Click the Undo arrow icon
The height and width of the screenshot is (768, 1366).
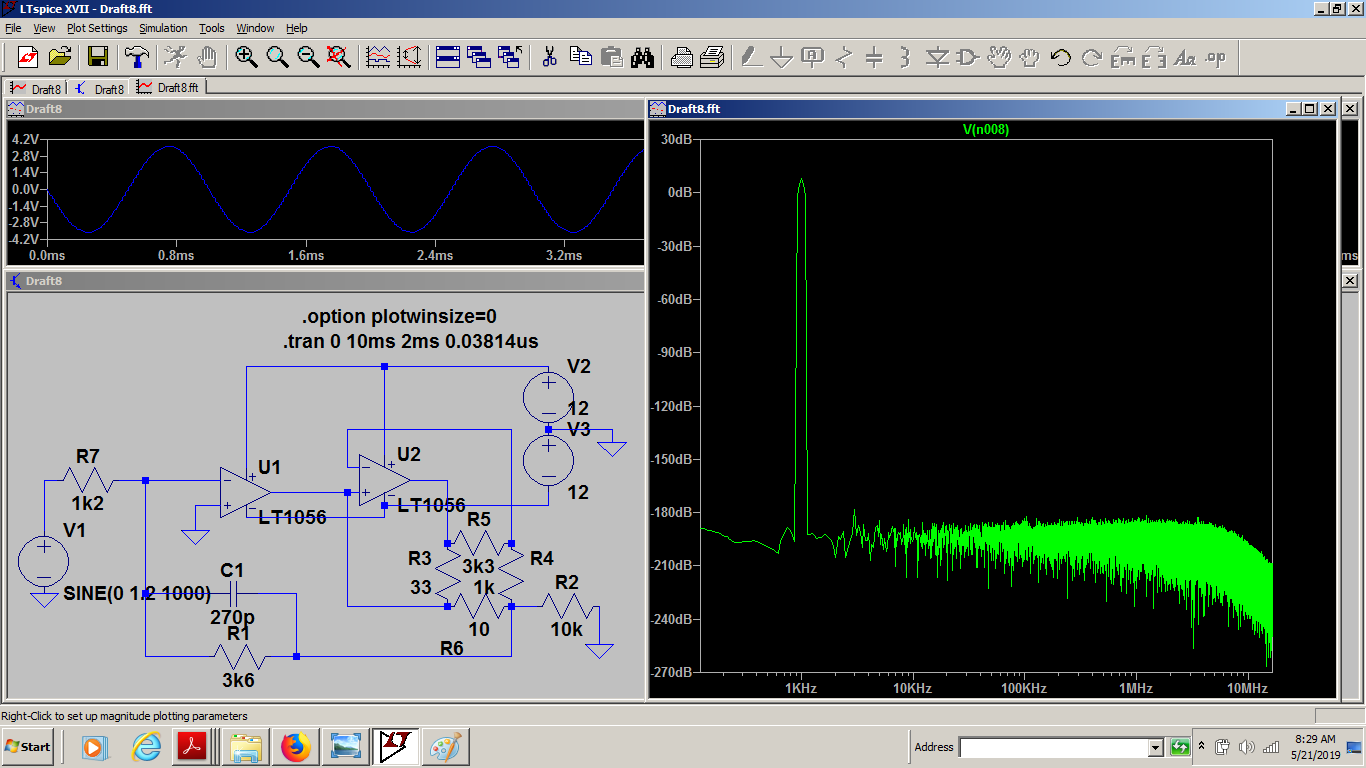tap(1061, 56)
